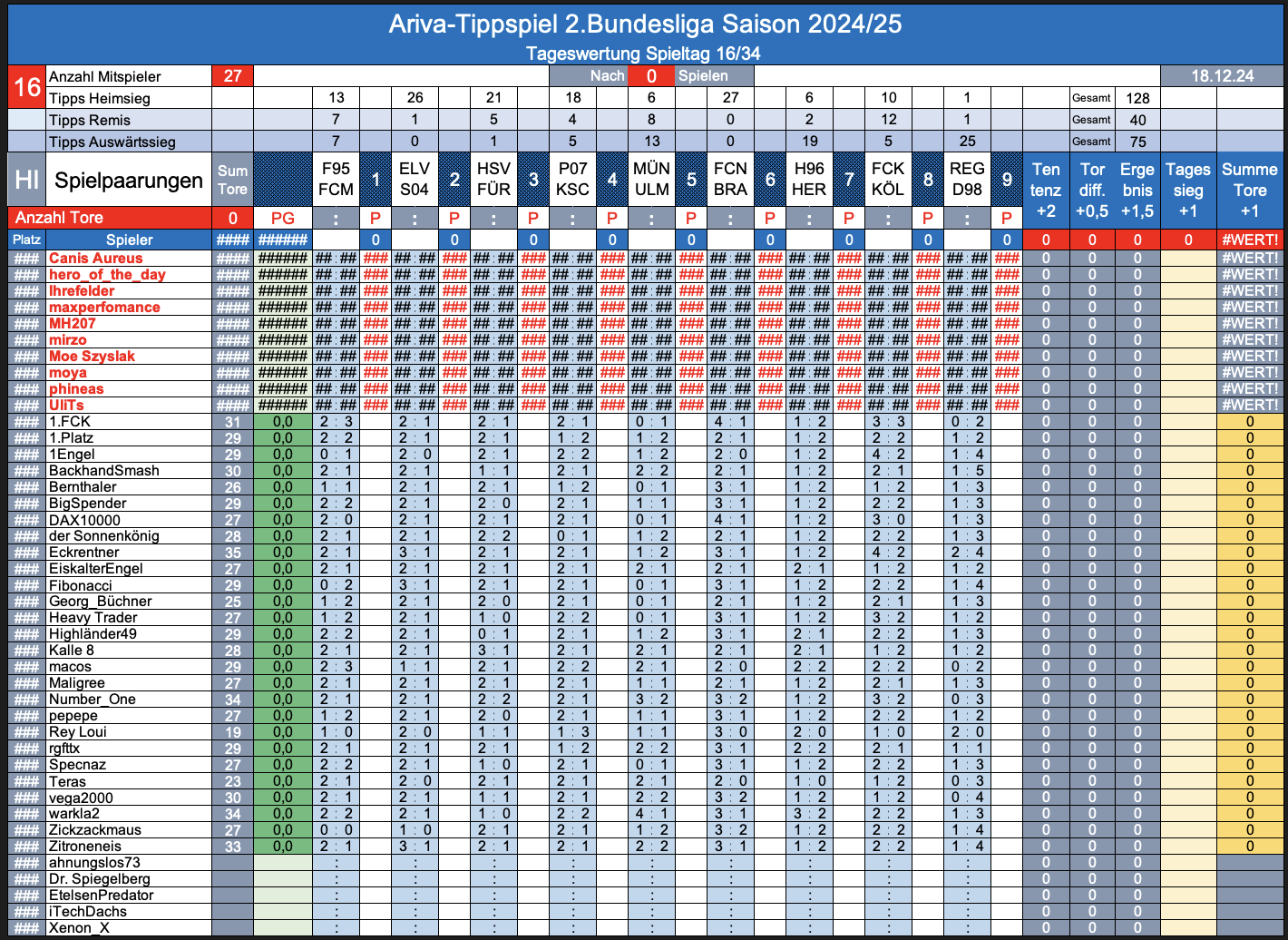Image resolution: width=1288 pixels, height=940 pixels.
Task: Select player name 1.FCK
Action: tap(70, 422)
